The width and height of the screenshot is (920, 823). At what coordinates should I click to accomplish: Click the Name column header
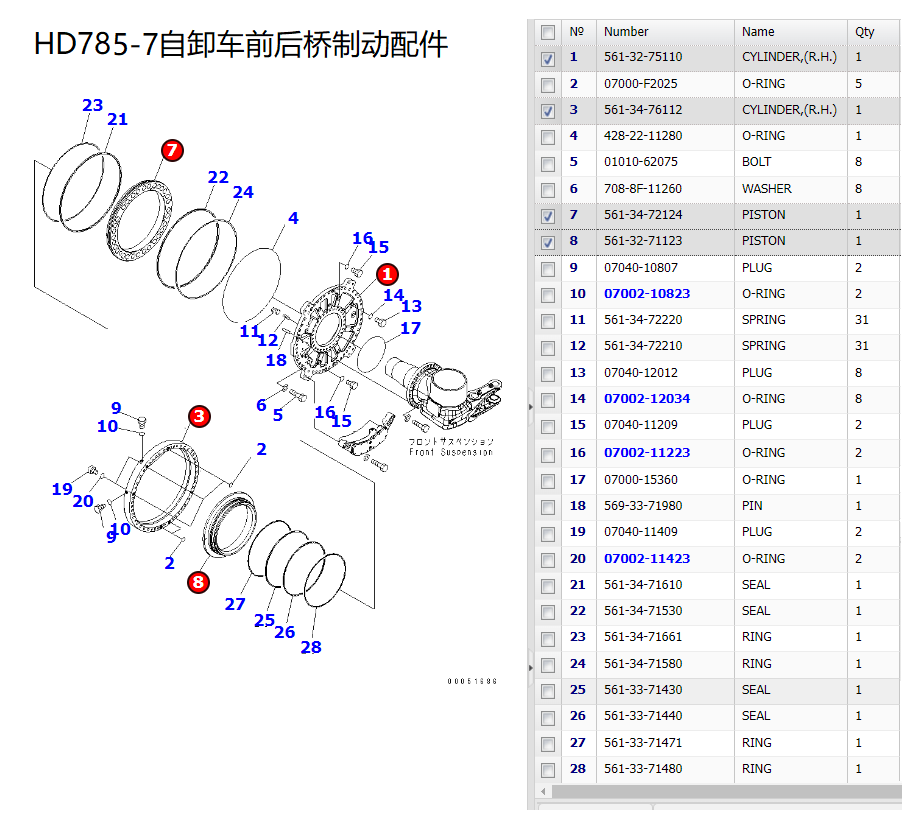coord(758,32)
